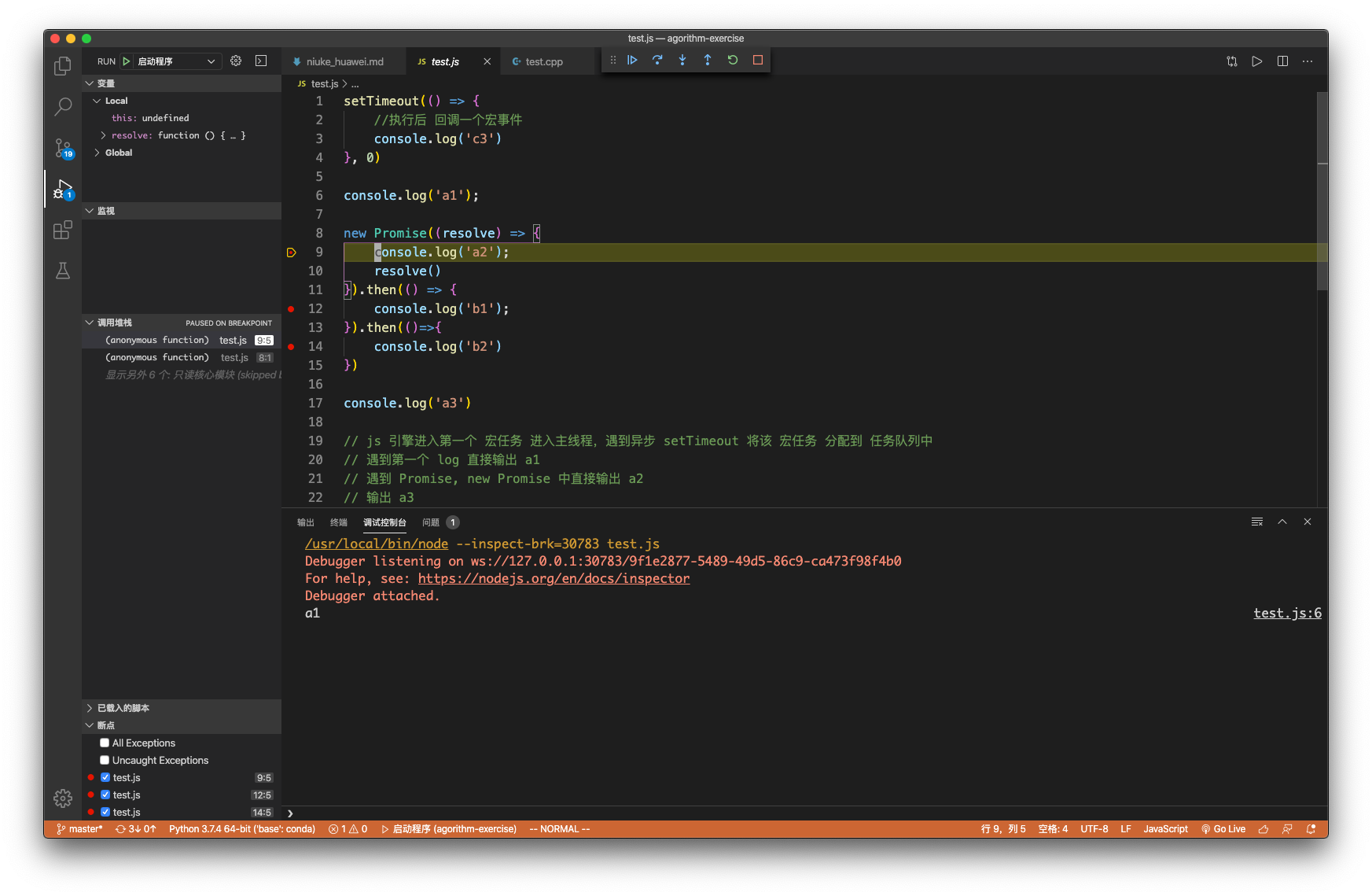Disable the test.js 12:5 breakpoint checkbox
Image resolution: width=1372 pixels, height=896 pixels.
(x=105, y=795)
